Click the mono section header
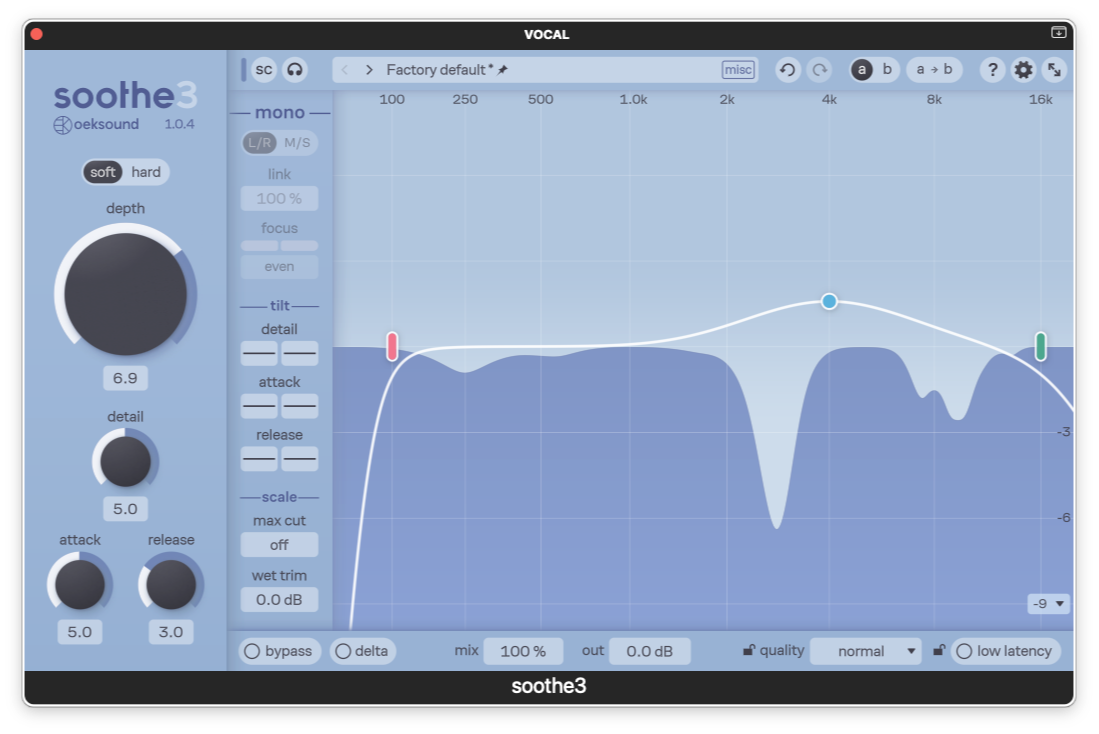Image resolution: width=1099 pixels, height=734 pixels. pos(280,112)
